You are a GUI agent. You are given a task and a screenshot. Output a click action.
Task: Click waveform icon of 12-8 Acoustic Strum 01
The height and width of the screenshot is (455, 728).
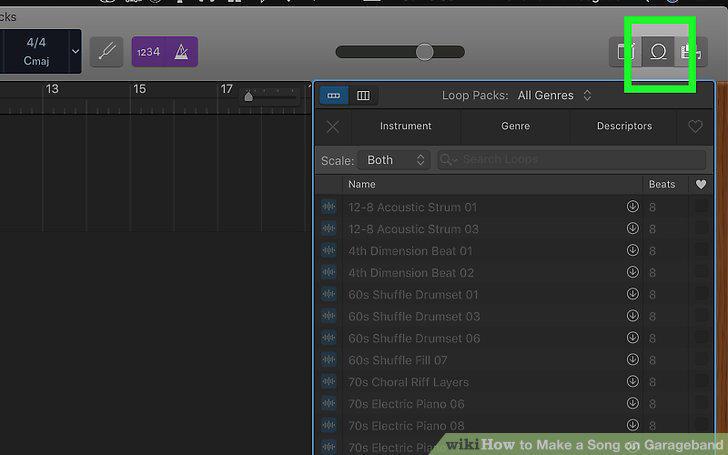(329, 206)
